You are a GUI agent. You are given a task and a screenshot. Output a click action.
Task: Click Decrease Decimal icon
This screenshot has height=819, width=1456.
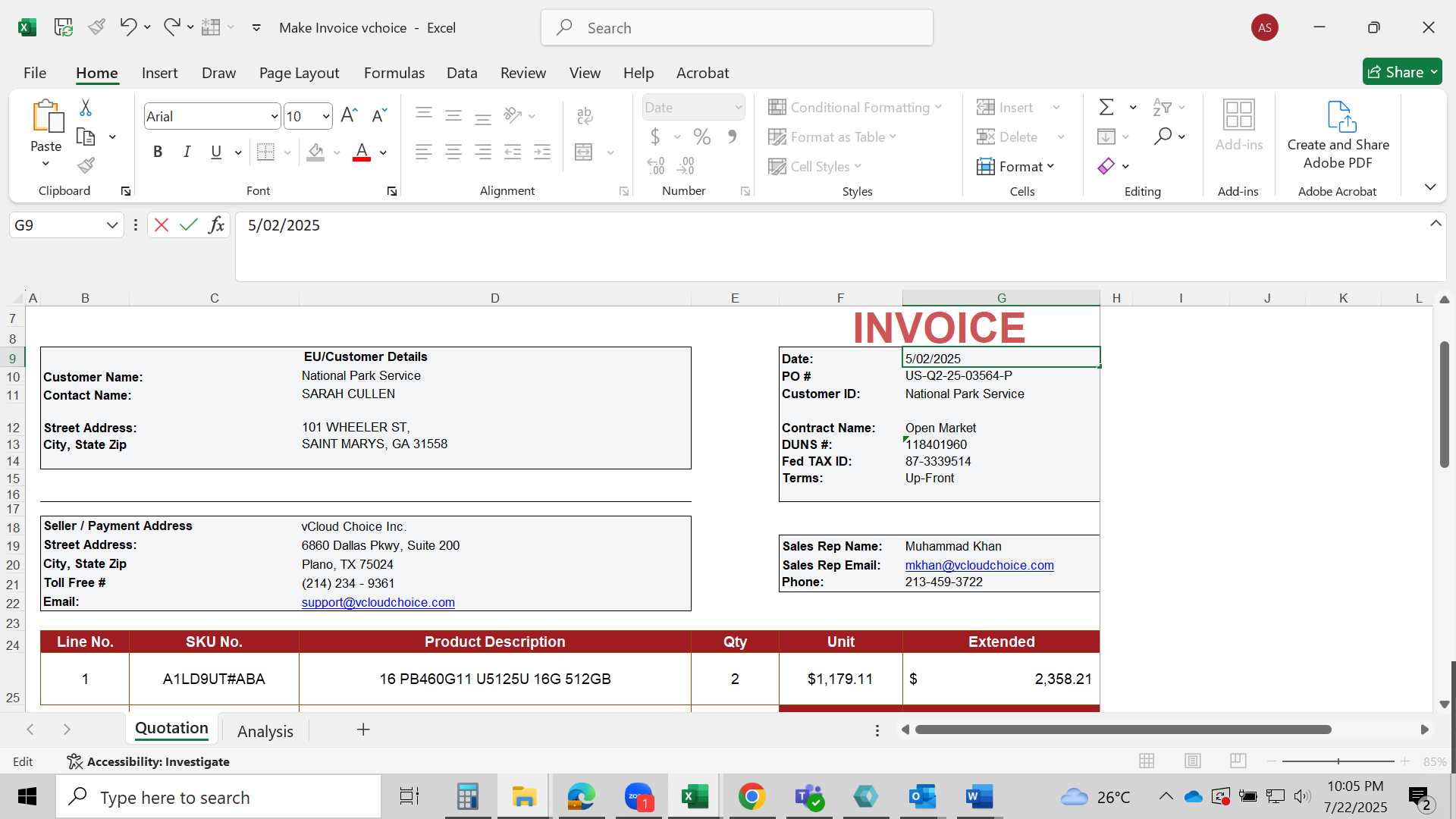pyautogui.click(x=686, y=165)
